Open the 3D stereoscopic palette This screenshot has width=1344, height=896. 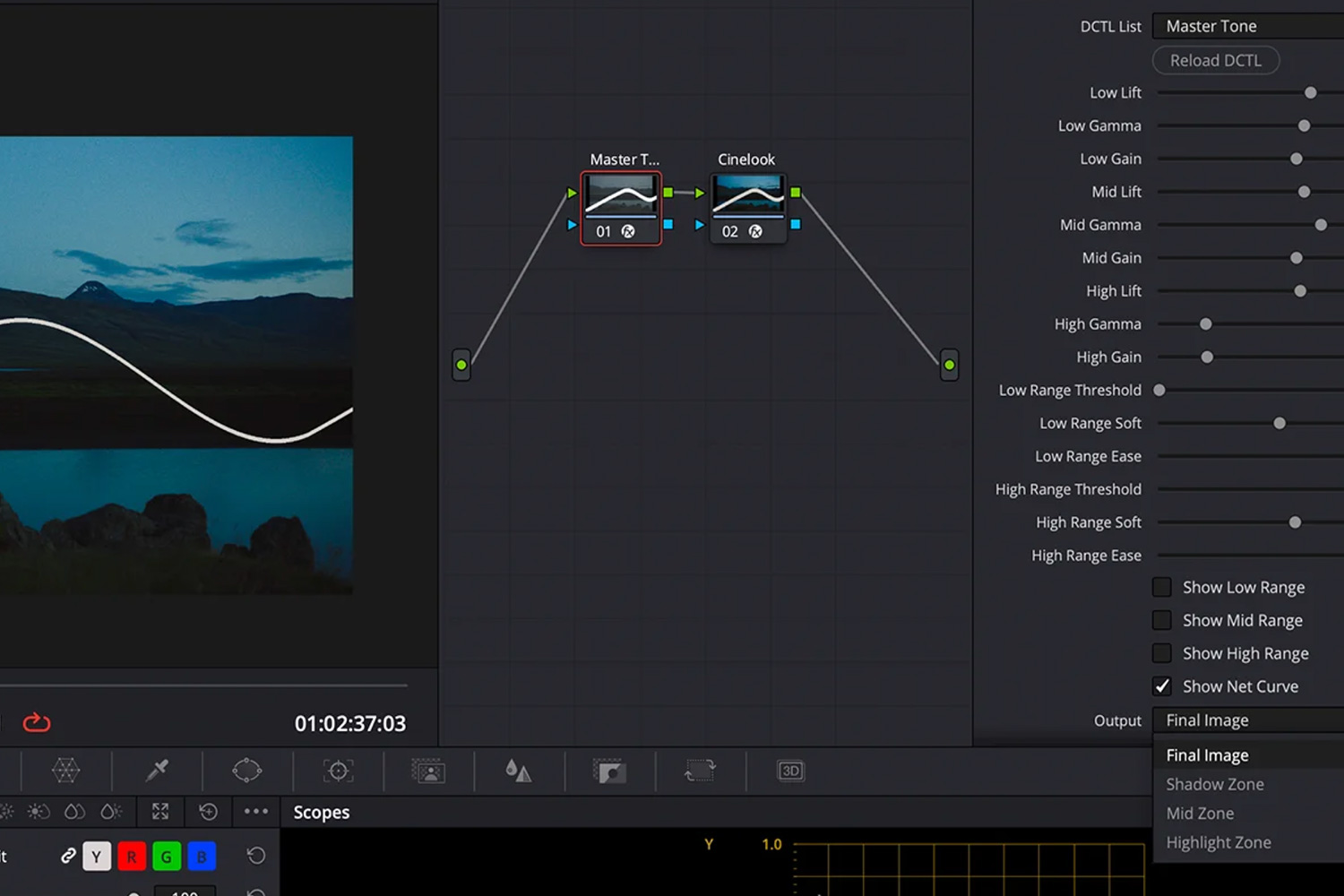790,771
